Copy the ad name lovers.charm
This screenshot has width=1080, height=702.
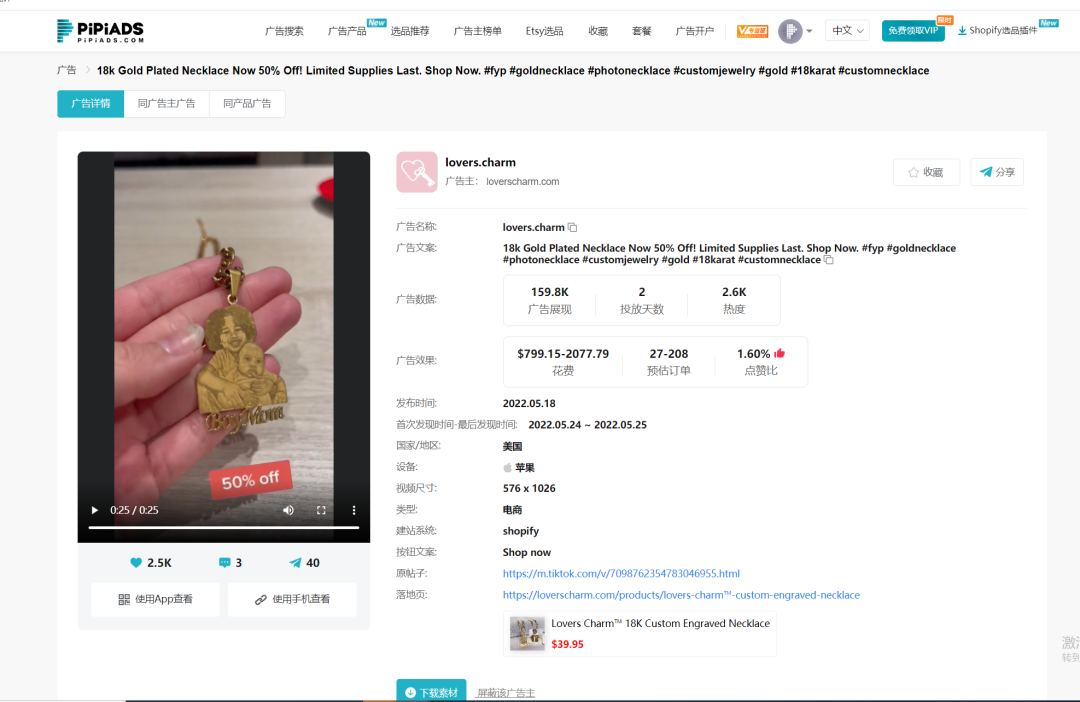[573, 228]
